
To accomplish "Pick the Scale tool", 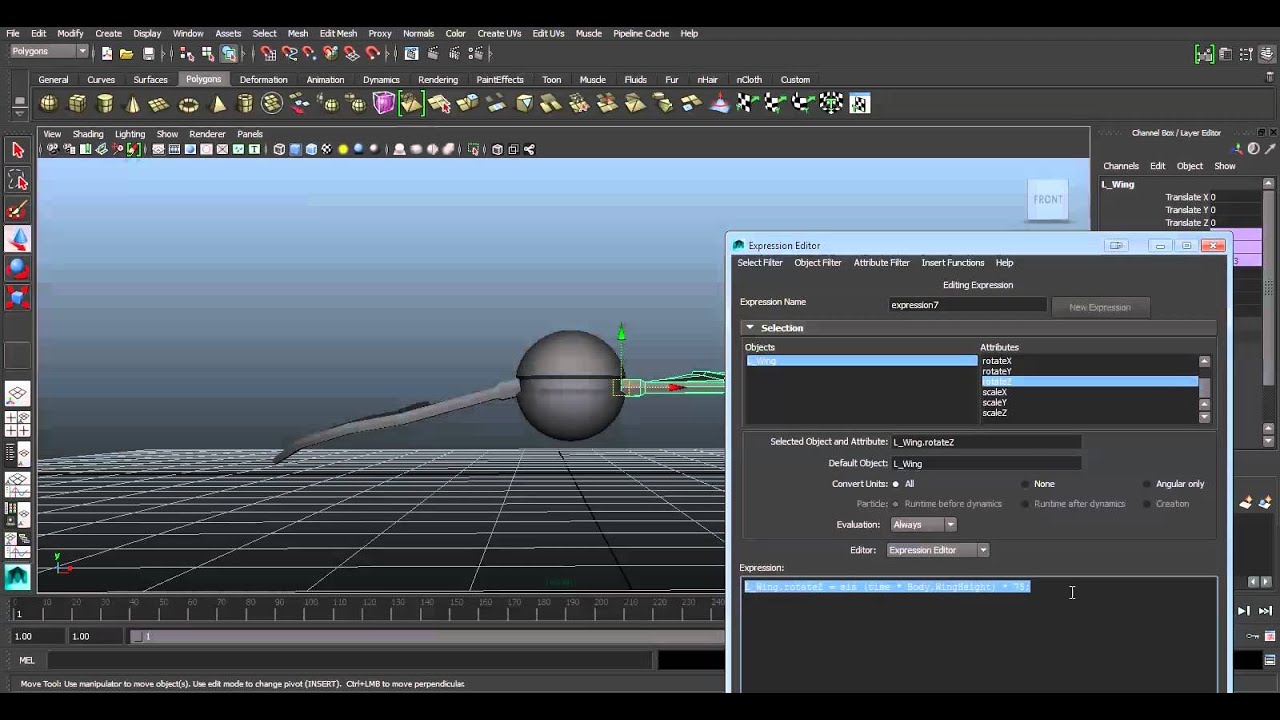I will click(x=17, y=297).
